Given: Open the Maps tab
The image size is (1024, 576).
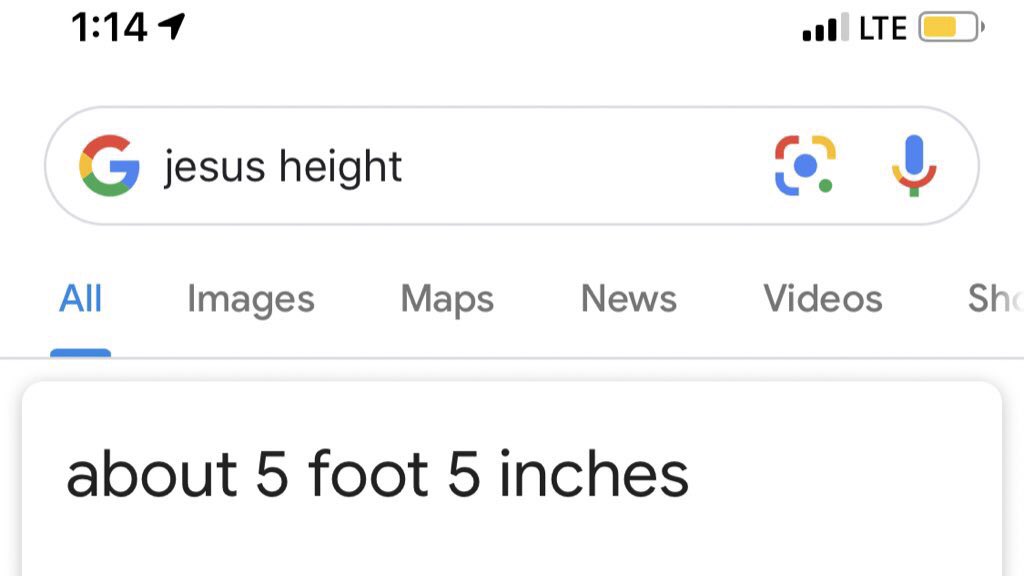Looking at the screenshot, I should click(447, 299).
